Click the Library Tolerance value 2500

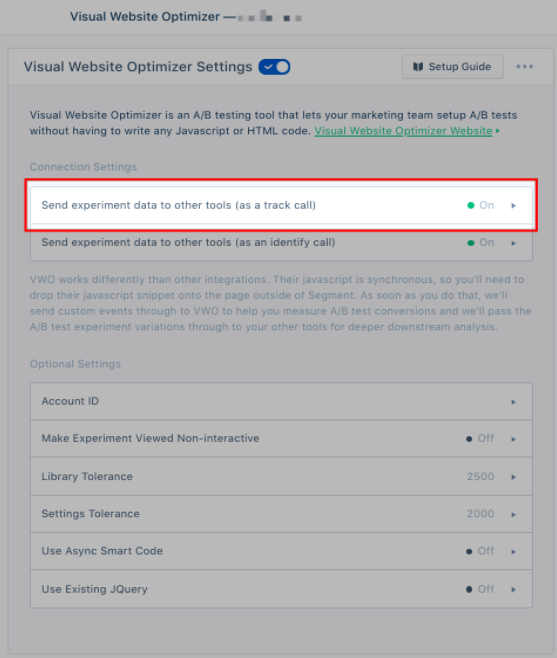pyautogui.click(x=480, y=476)
